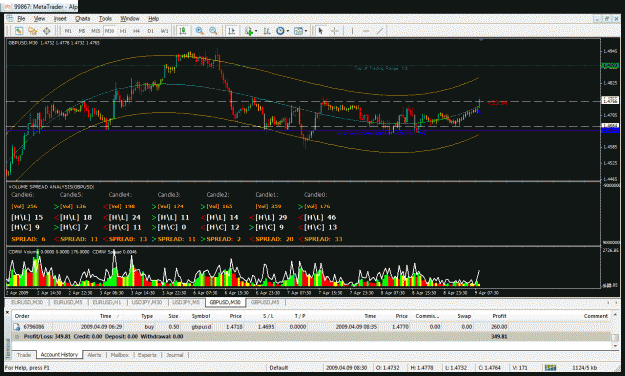This screenshot has height=376, width=625.
Task: Switch chart to M5 timeframe
Action: 82,31
